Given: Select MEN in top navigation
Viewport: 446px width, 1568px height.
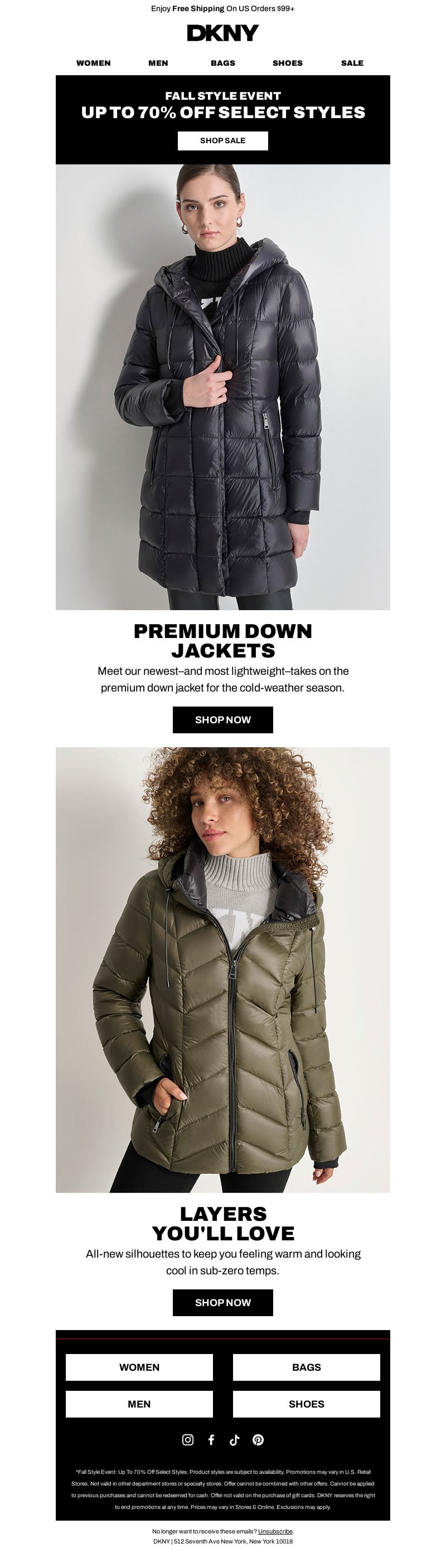Looking at the screenshot, I should 158,63.
